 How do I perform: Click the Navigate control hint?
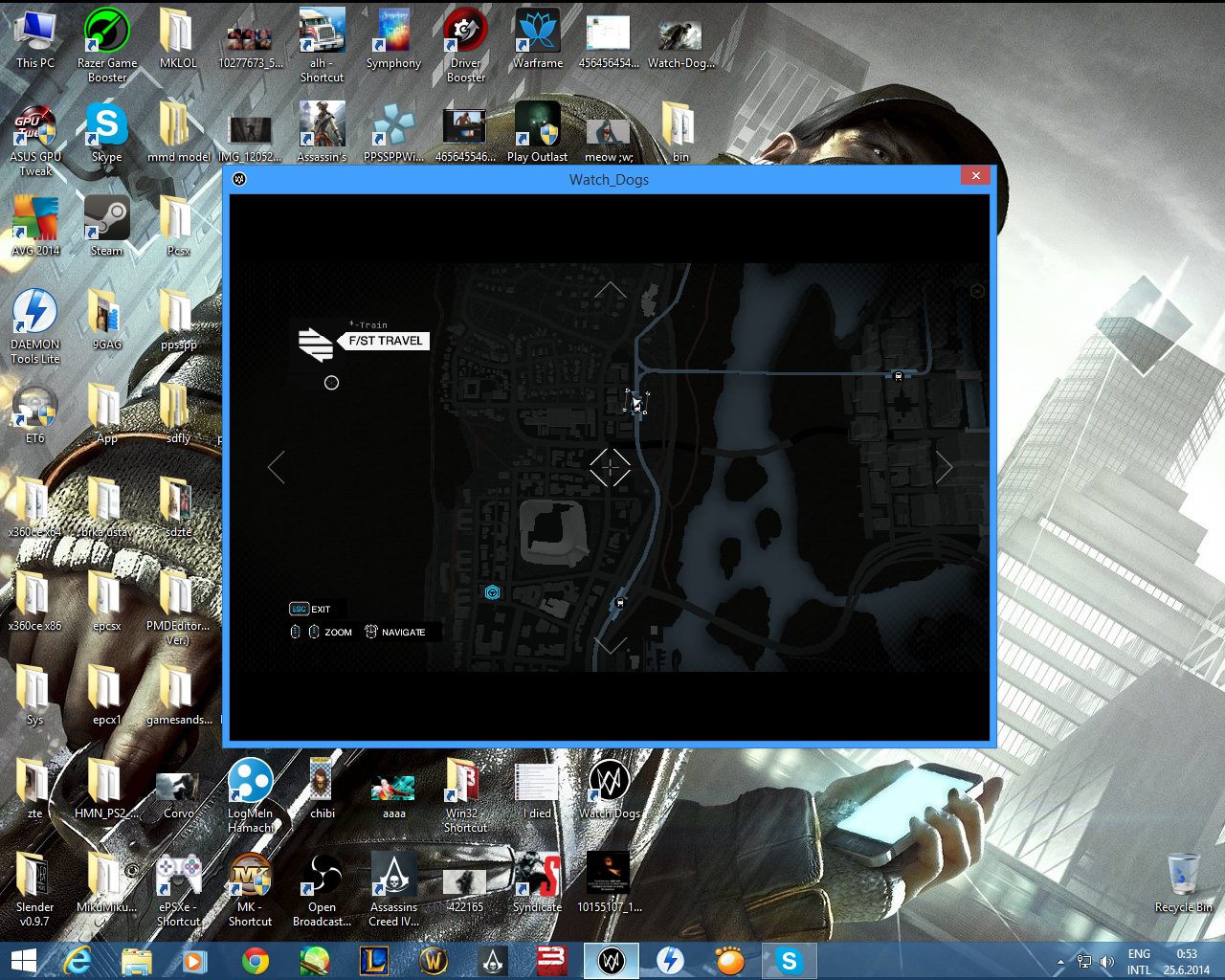coord(395,632)
